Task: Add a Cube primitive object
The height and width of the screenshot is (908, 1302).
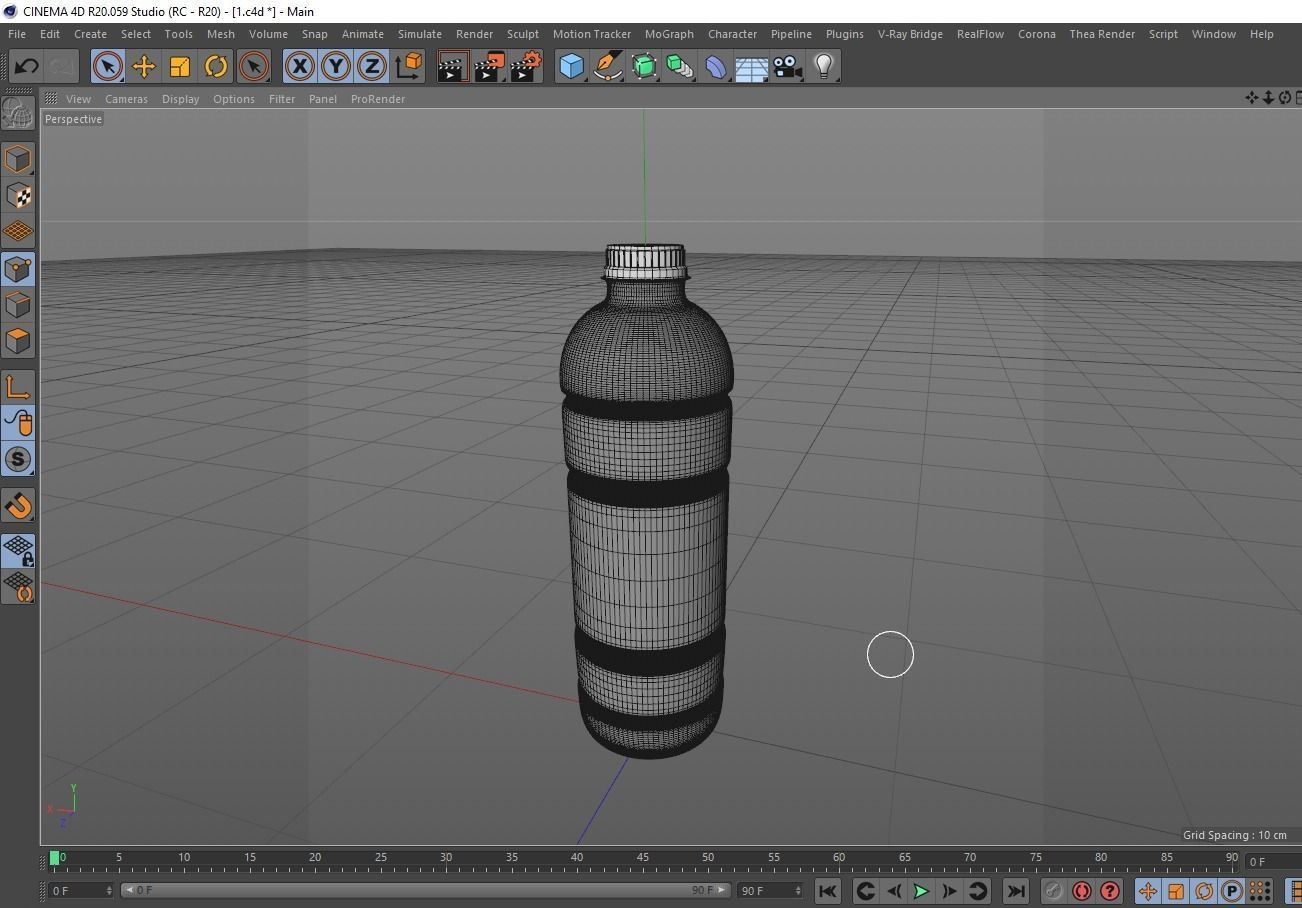Action: pyautogui.click(x=571, y=67)
